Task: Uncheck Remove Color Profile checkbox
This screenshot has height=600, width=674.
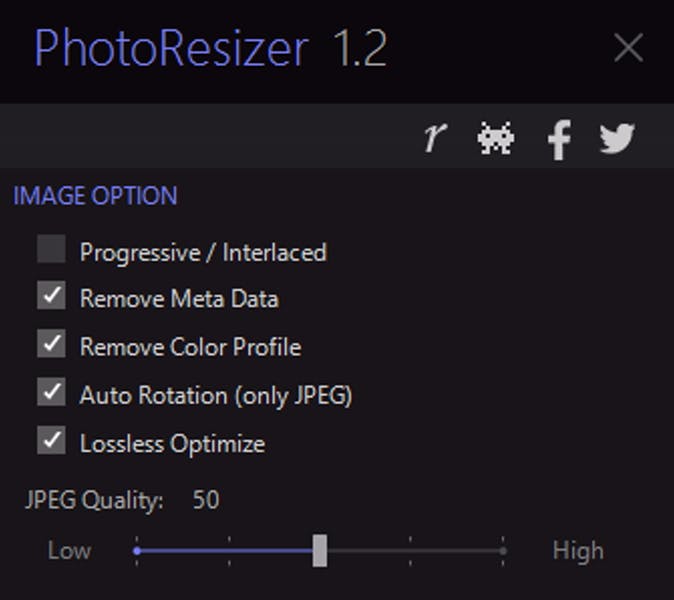Action: (51, 344)
